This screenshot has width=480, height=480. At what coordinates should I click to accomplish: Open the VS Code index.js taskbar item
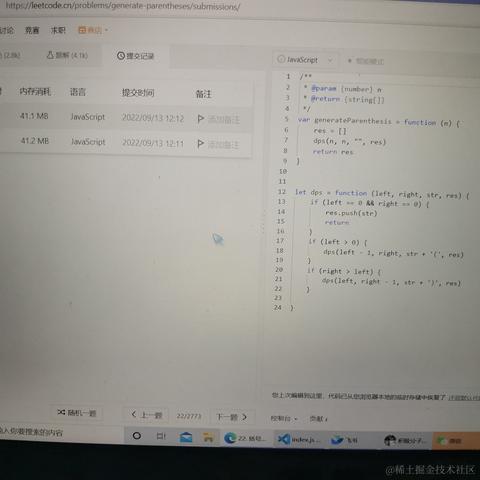click(299, 439)
